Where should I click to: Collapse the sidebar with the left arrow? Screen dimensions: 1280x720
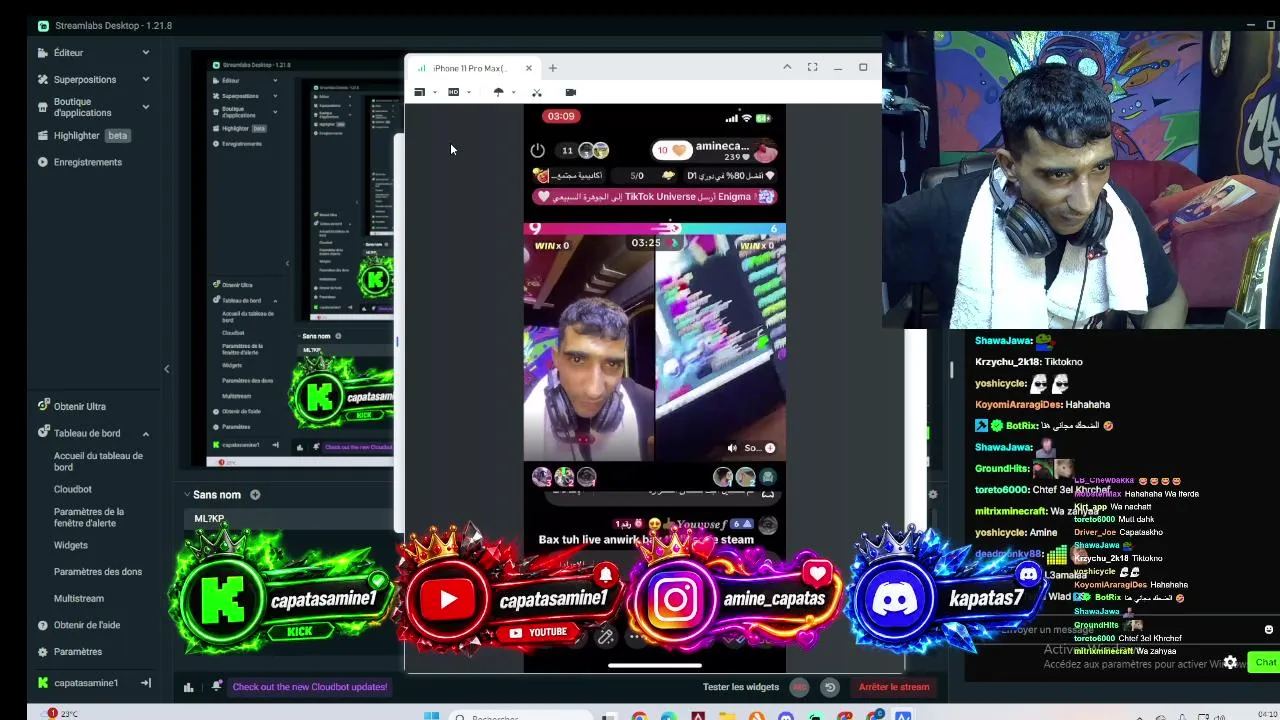pyautogui.click(x=167, y=369)
